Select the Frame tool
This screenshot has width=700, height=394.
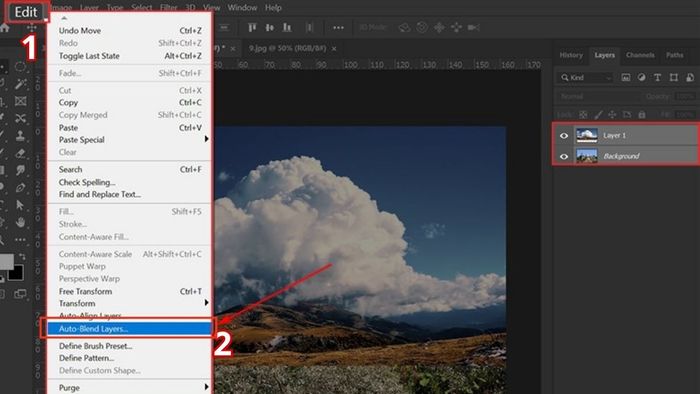click(x=21, y=101)
